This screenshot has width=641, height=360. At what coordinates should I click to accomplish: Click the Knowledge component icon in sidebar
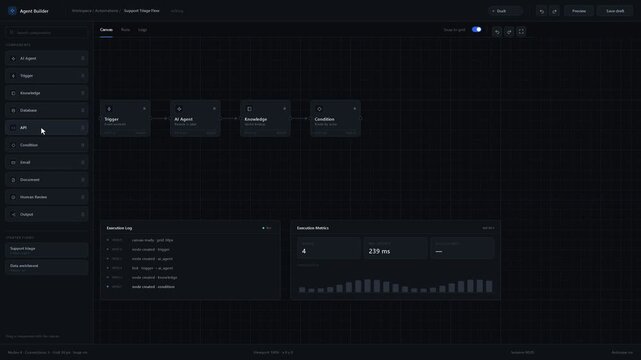(13, 93)
